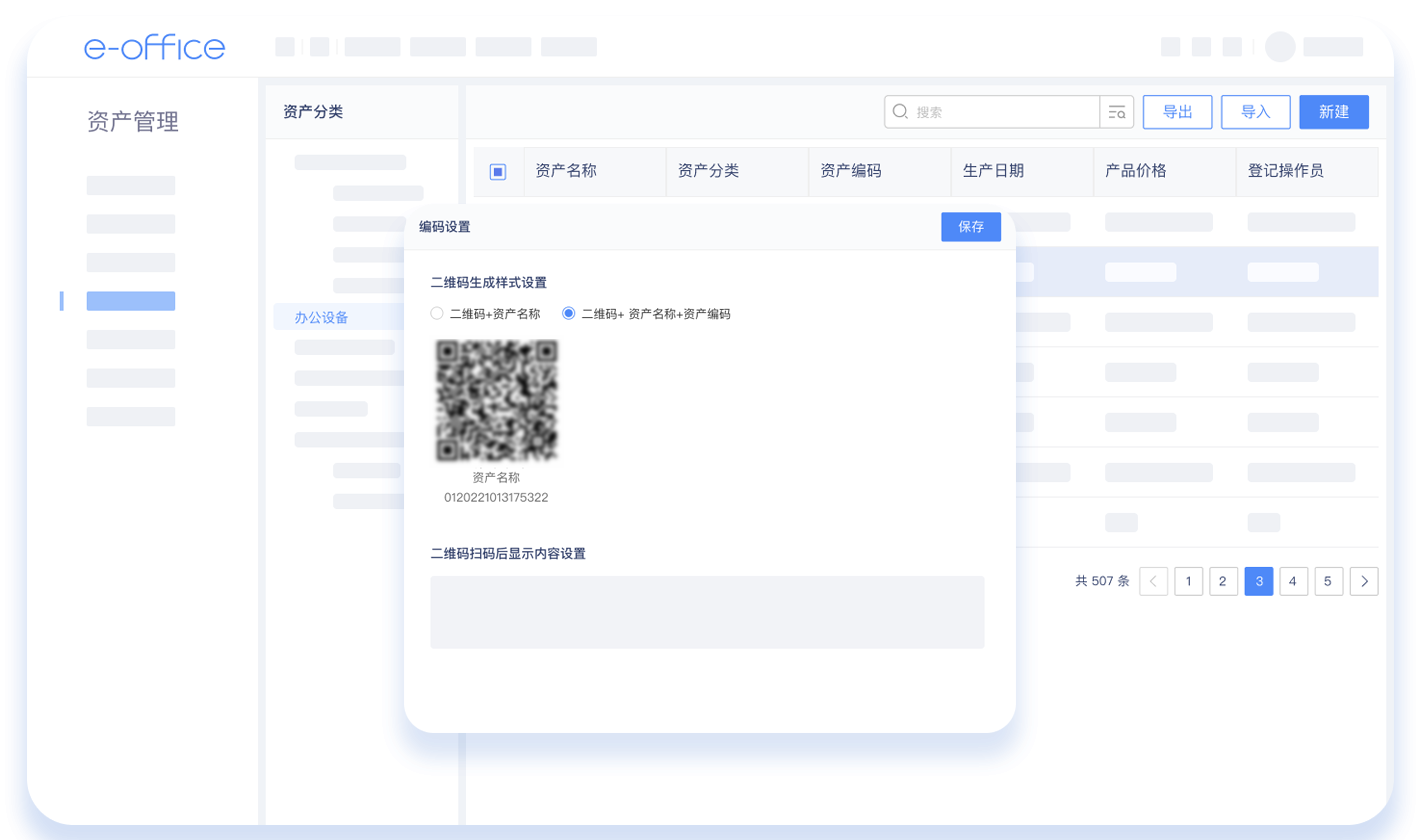Open page 1 of the results

point(1189,581)
